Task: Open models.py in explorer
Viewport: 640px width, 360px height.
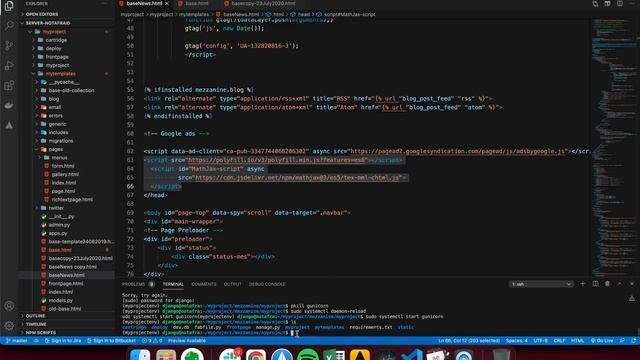Action: click(x=60, y=300)
